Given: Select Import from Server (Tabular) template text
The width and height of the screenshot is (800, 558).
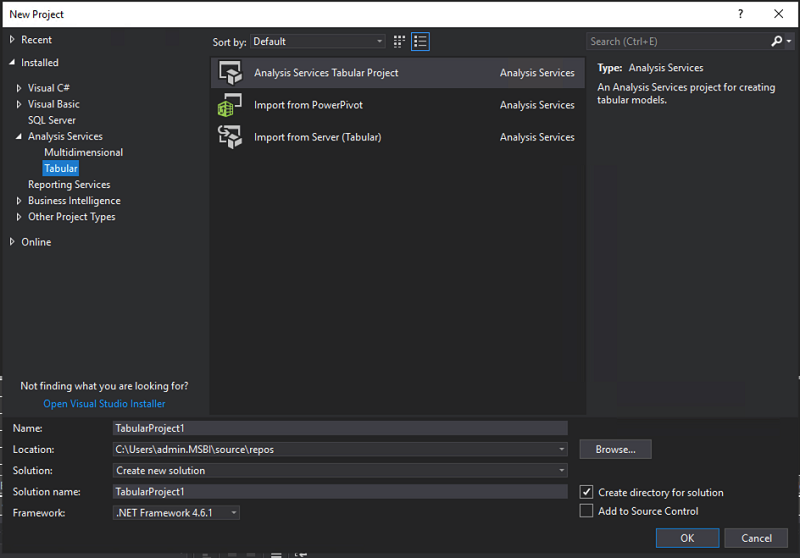Looking at the screenshot, I should point(317,137).
